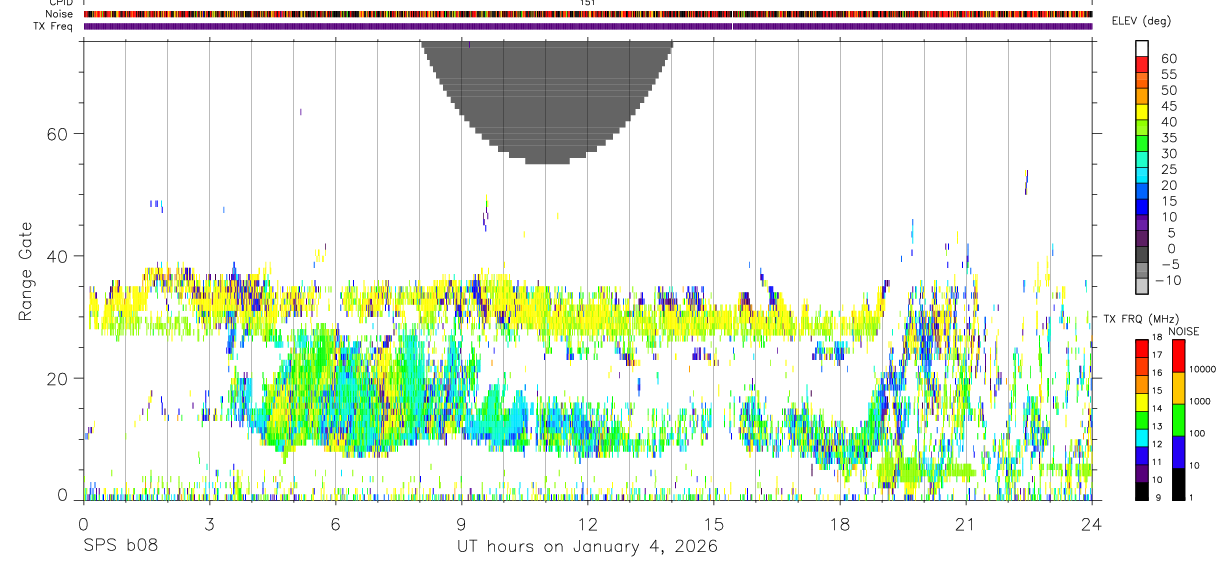Click the "ELEV (deg)" color bar title

click(x=1141, y=21)
